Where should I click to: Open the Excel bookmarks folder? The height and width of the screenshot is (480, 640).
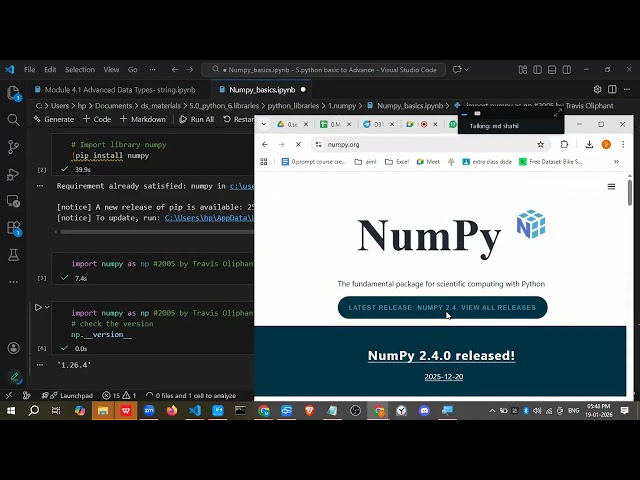(x=397, y=162)
